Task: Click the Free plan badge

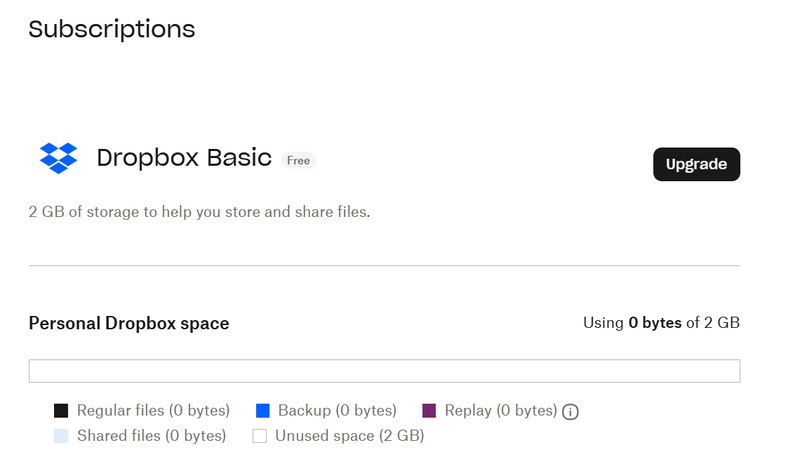Action: tap(298, 160)
